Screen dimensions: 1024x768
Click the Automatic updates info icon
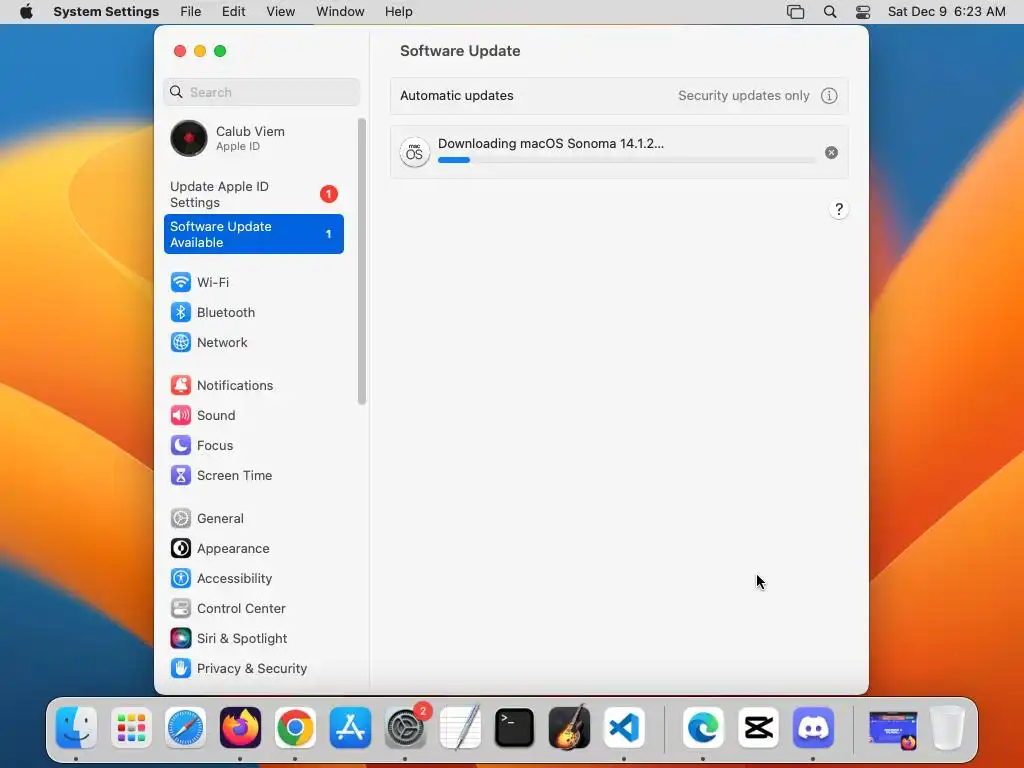pyautogui.click(x=829, y=96)
